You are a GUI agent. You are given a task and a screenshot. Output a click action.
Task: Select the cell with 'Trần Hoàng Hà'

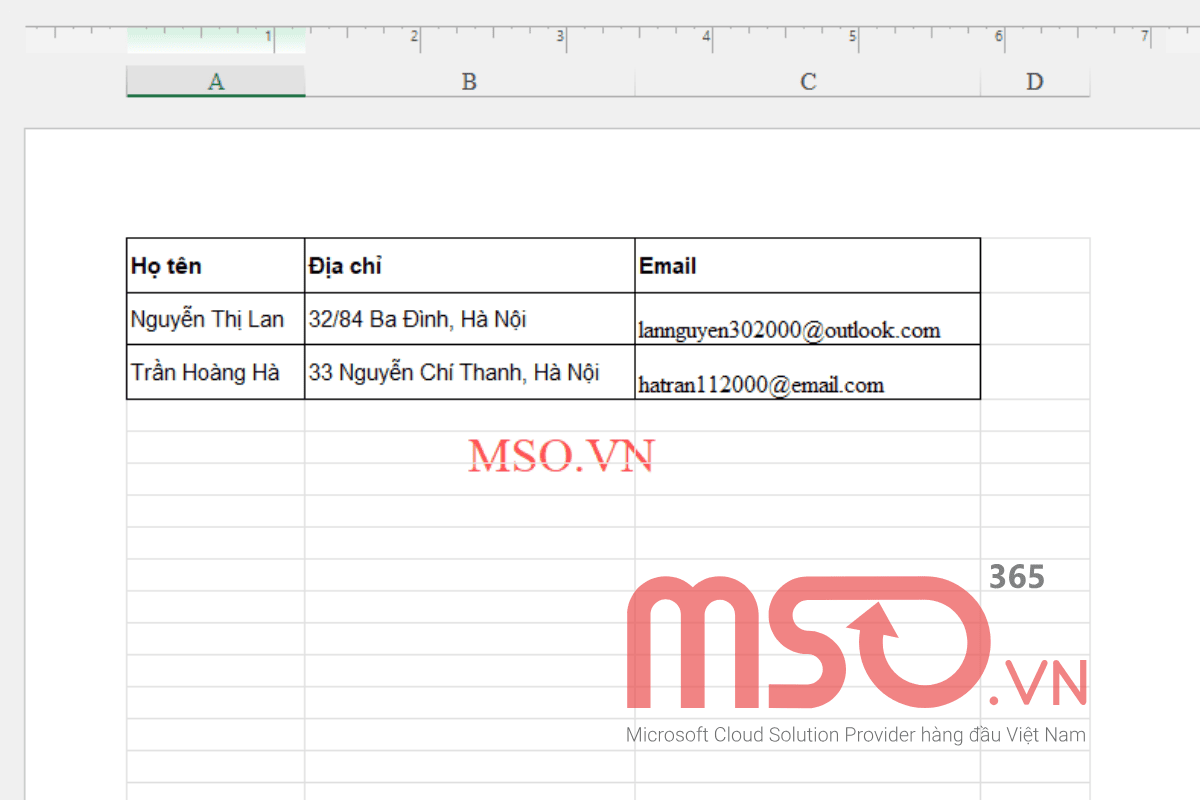click(x=205, y=371)
